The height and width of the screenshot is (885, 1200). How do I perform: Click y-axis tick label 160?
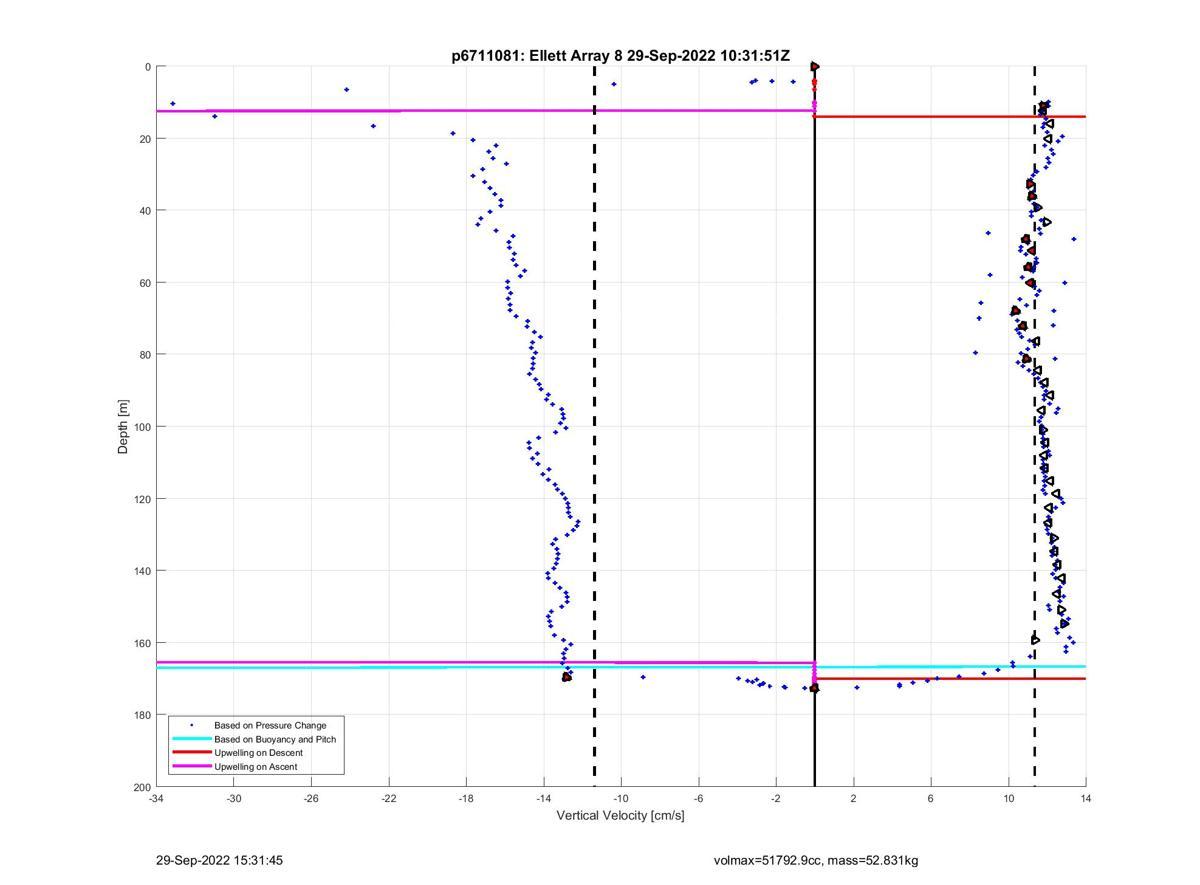142,643
